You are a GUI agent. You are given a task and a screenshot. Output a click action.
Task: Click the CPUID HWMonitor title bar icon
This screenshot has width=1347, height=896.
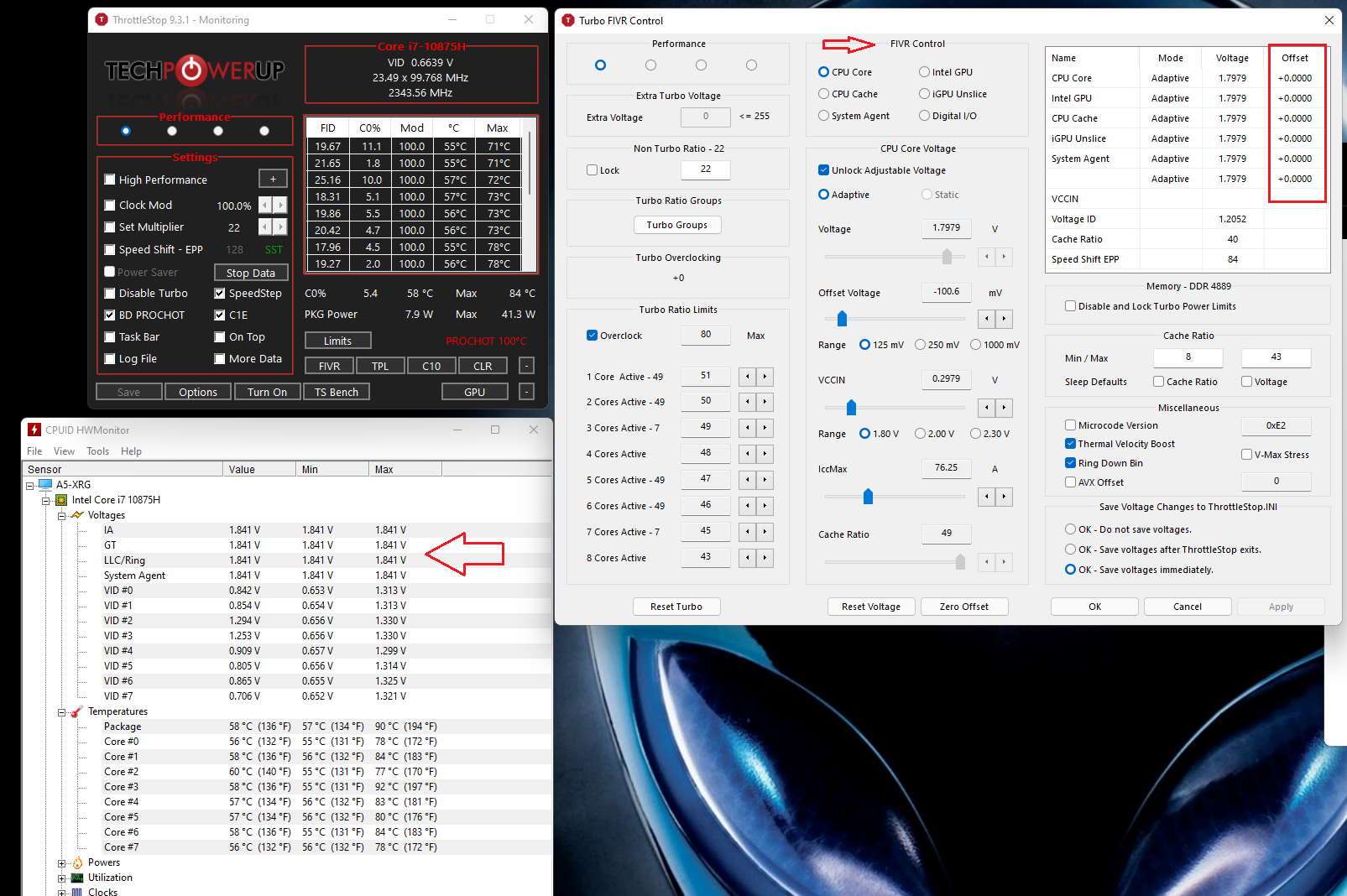click(x=34, y=430)
